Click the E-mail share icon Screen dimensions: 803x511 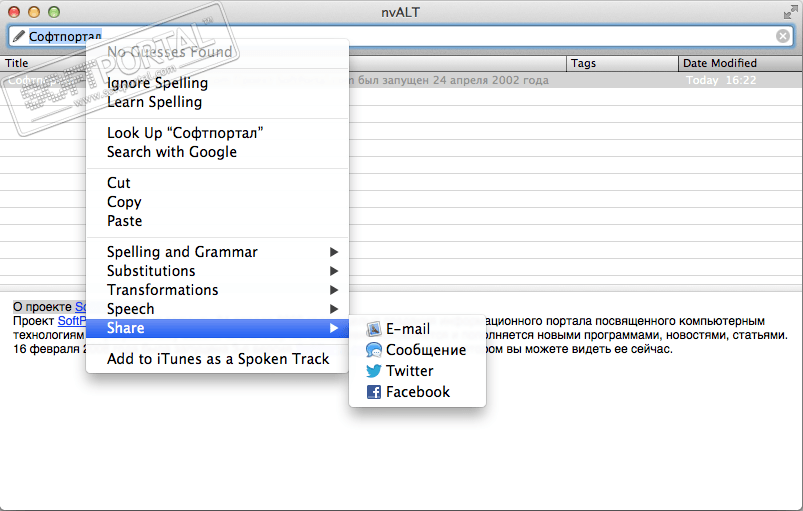coord(374,329)
